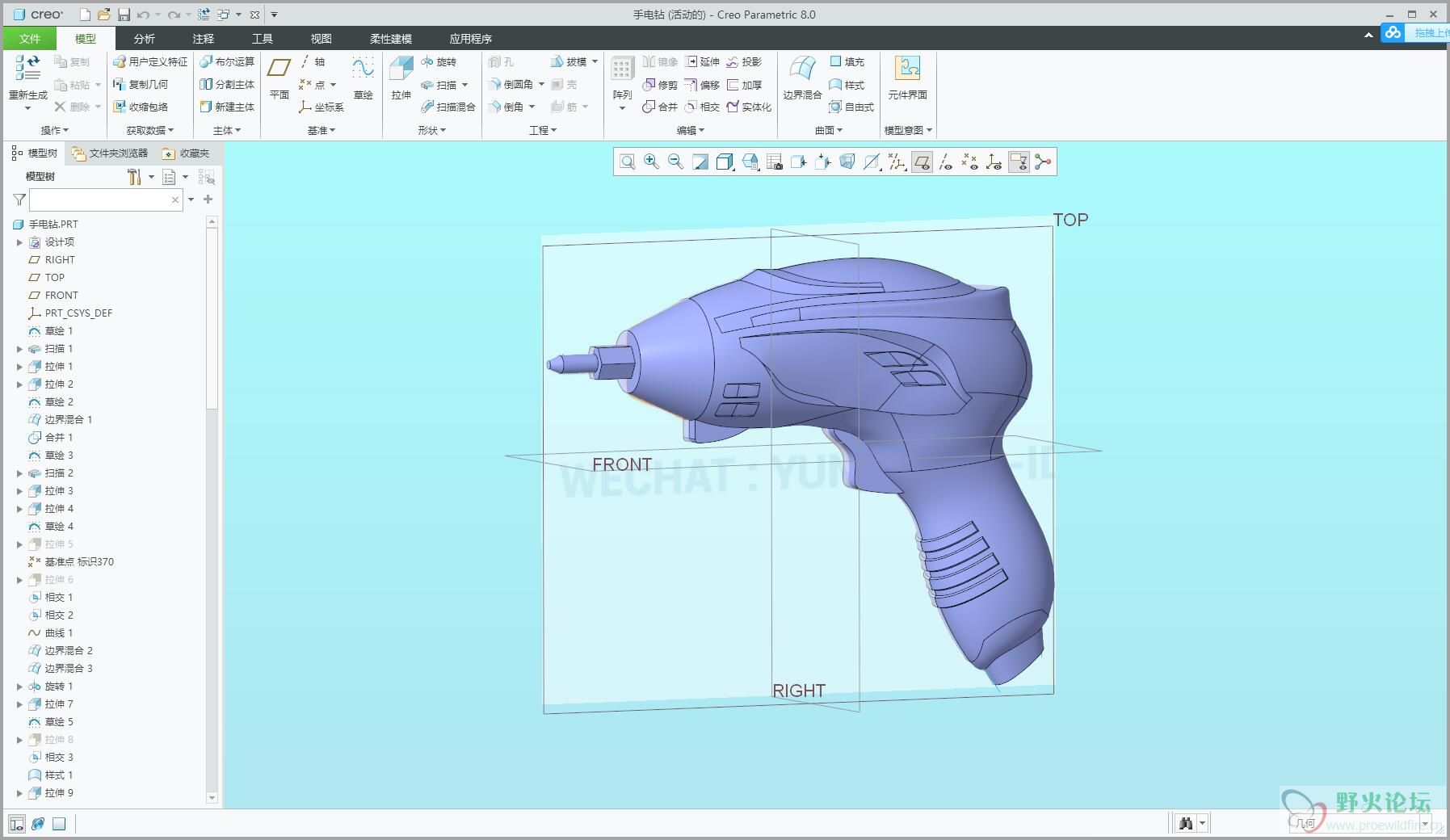
Task: Click the Revolve (旋转) tool
Action: 439,61
